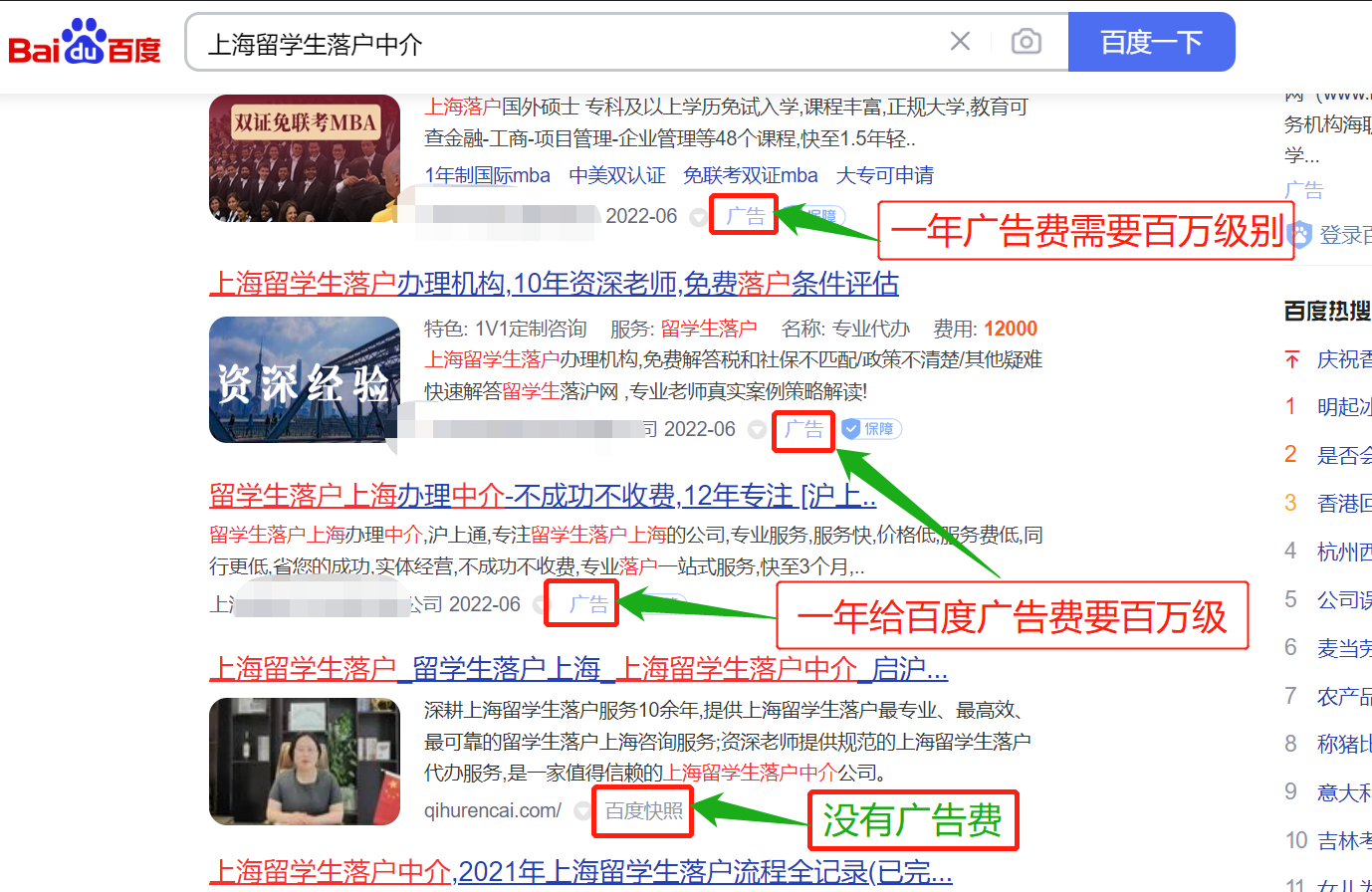
Task: Open hot search number 6 starting 麦当
Action: (1343, 648)
